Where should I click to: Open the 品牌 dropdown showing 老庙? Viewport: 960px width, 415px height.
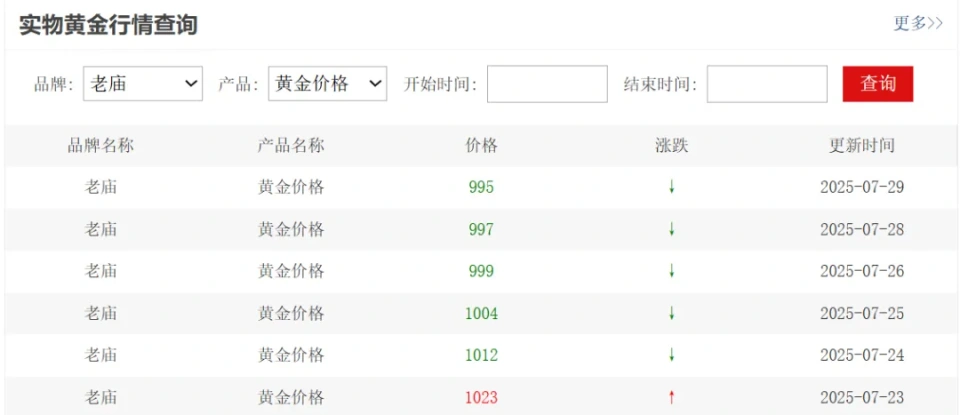pos(143,84)
